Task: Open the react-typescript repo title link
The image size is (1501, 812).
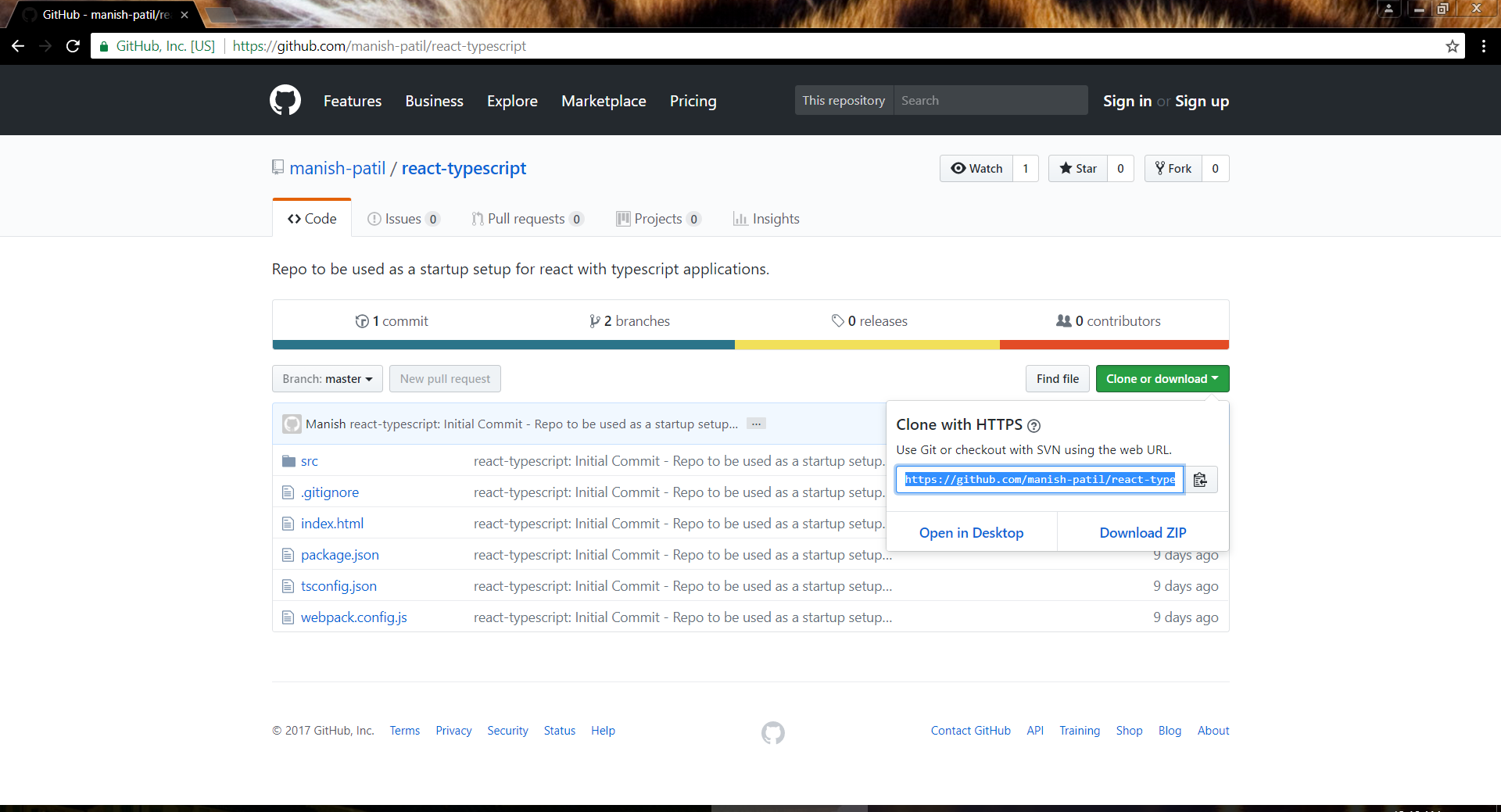Action: pyautogui.click(x=464, y=168)
